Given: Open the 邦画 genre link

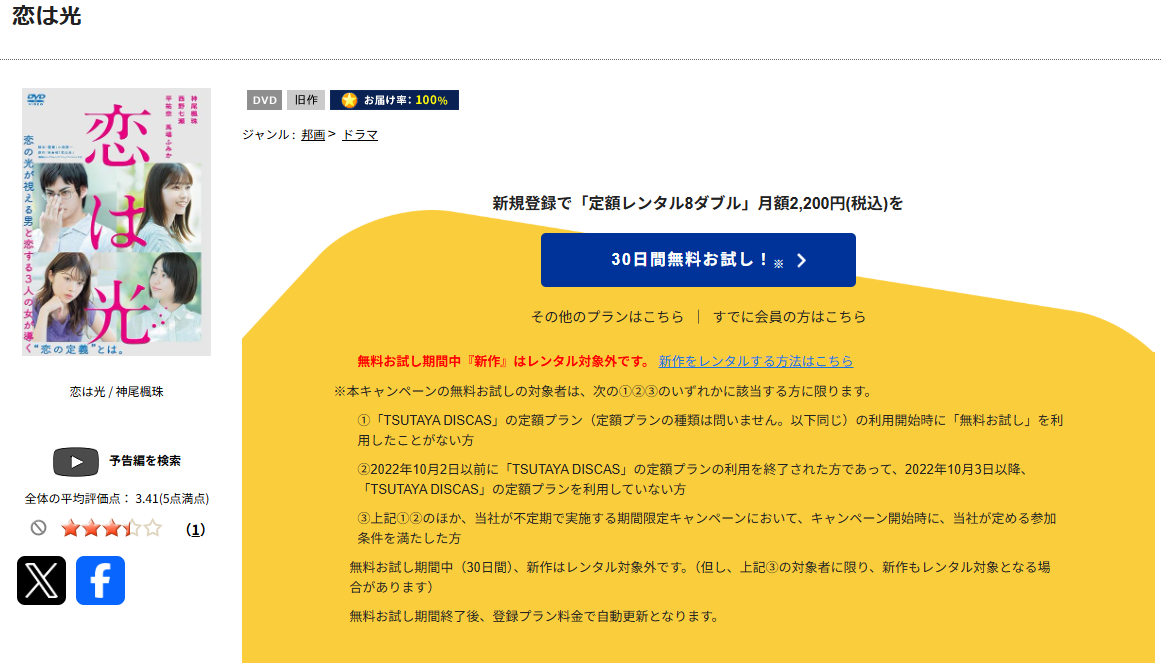Looking at the screenshot, I should click(x=313, y=135).
